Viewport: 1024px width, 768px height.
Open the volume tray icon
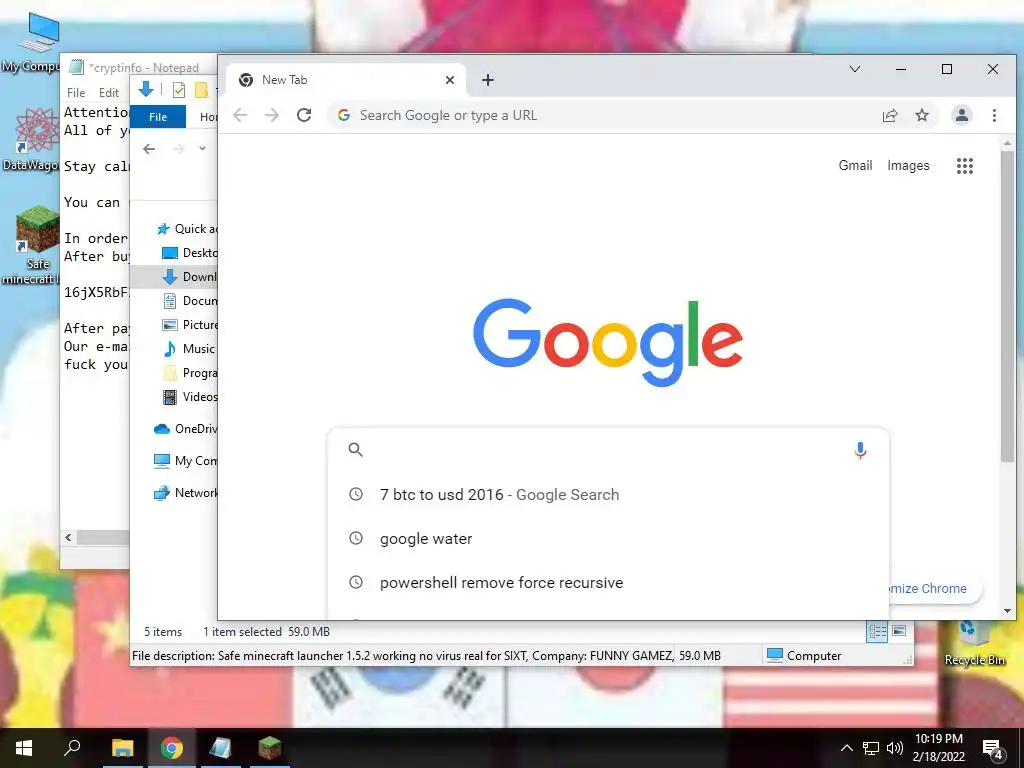pos(895,748)
